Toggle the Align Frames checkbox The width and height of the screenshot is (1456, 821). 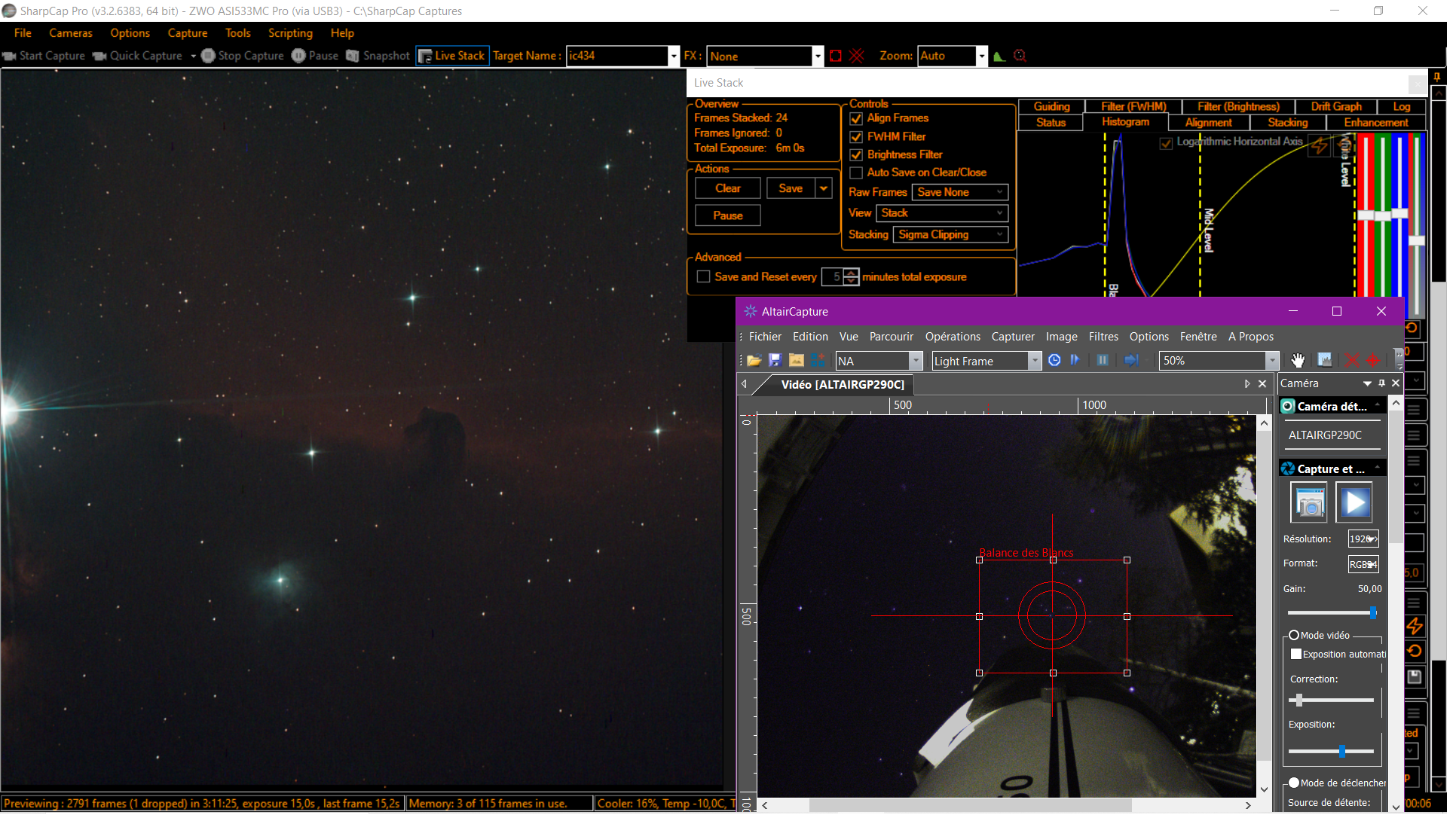(x=856, y=119)
